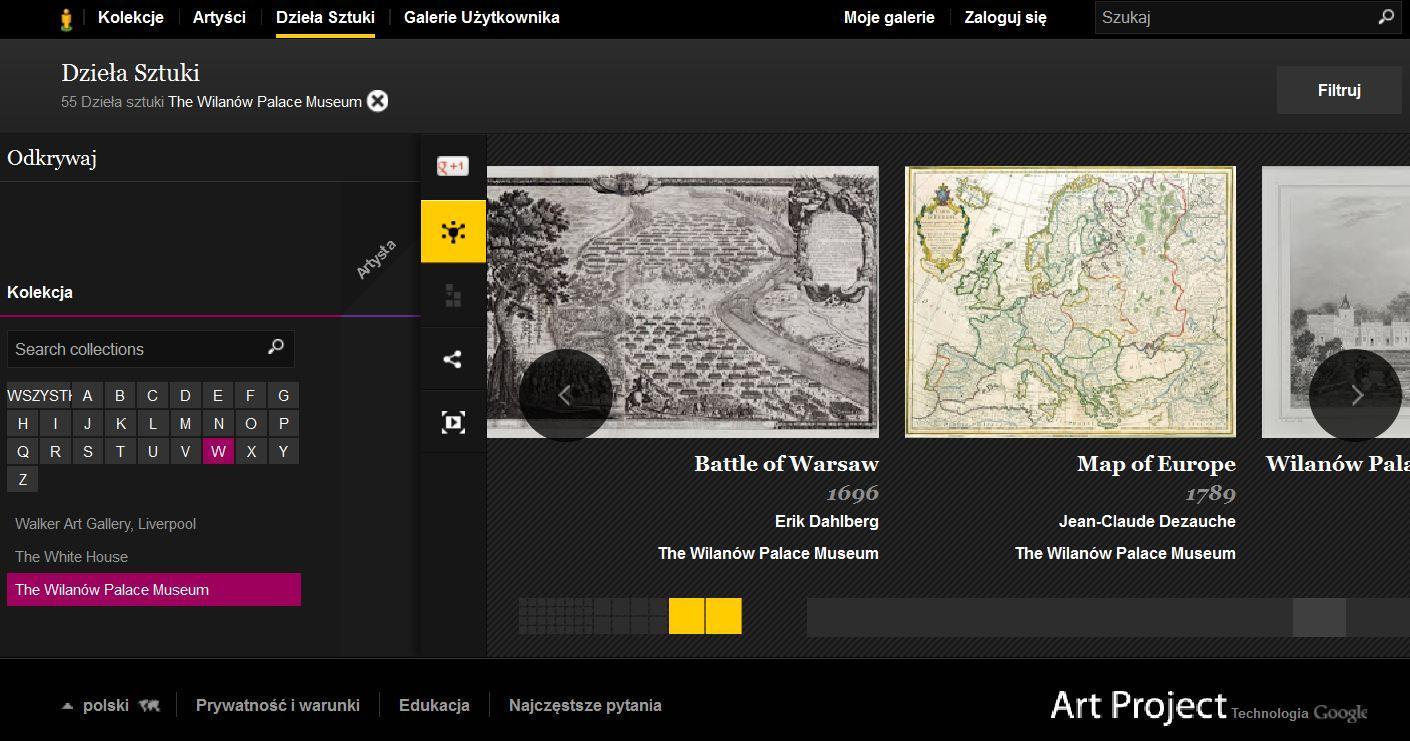The width and height of the screenshot is (1410, 741).
Task: Click Wilanów Palace Museum under Map of Europe
Action: pos(1125,553)
